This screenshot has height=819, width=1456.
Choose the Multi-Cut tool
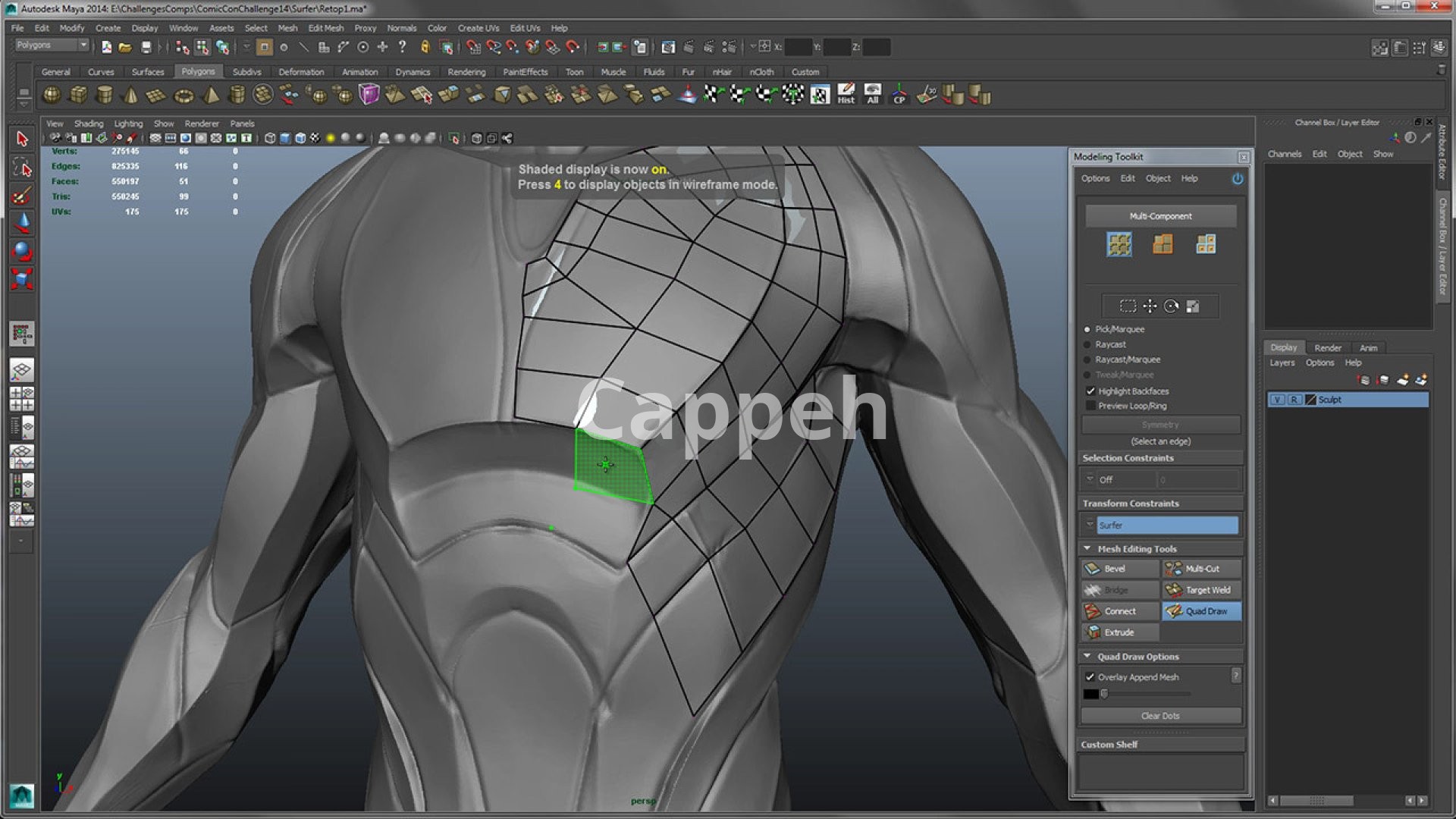click(1201, 569)
